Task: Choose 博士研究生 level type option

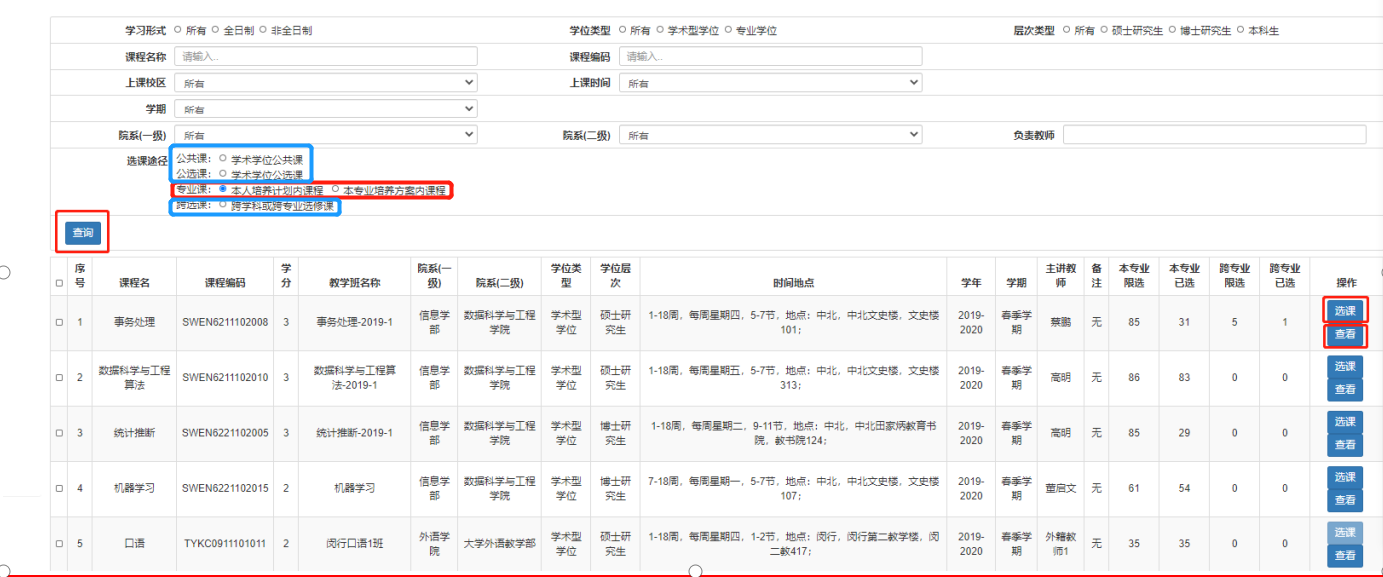Action: (1173, 30)
